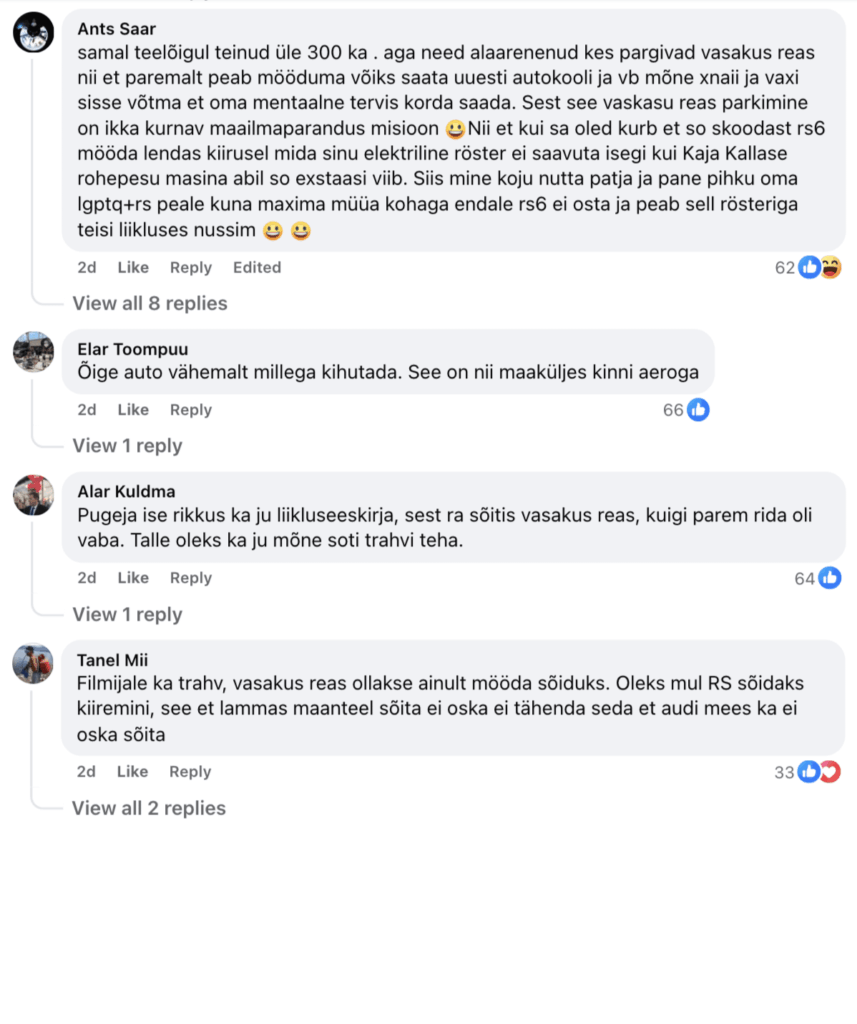The height and width of the screenshot is (1024, 857).
Task: Expand "View 1 reply" under Elar Toompuu
Action: click(x=127, y=445)
